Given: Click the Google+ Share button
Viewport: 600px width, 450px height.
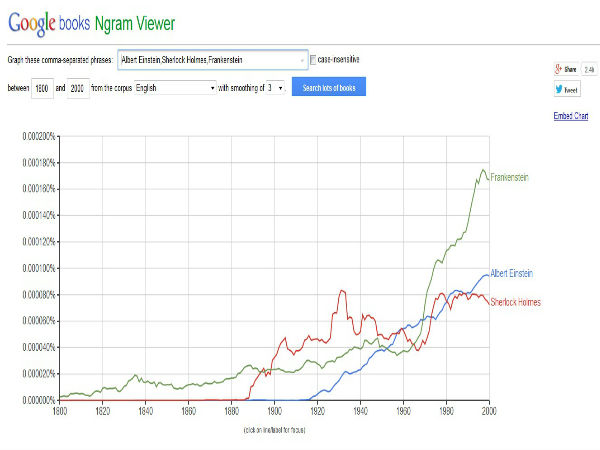Looking at the screenshot, I should tap(567, 68).
